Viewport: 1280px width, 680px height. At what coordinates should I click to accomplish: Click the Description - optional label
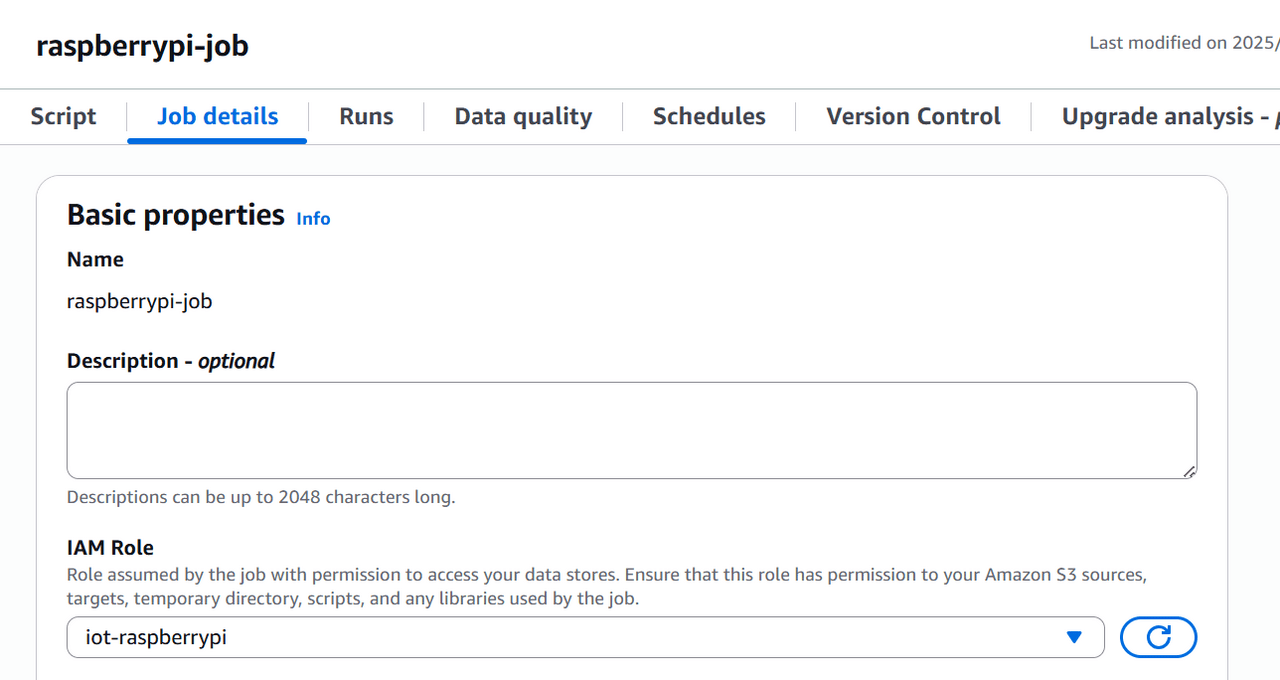coord(170,361)
